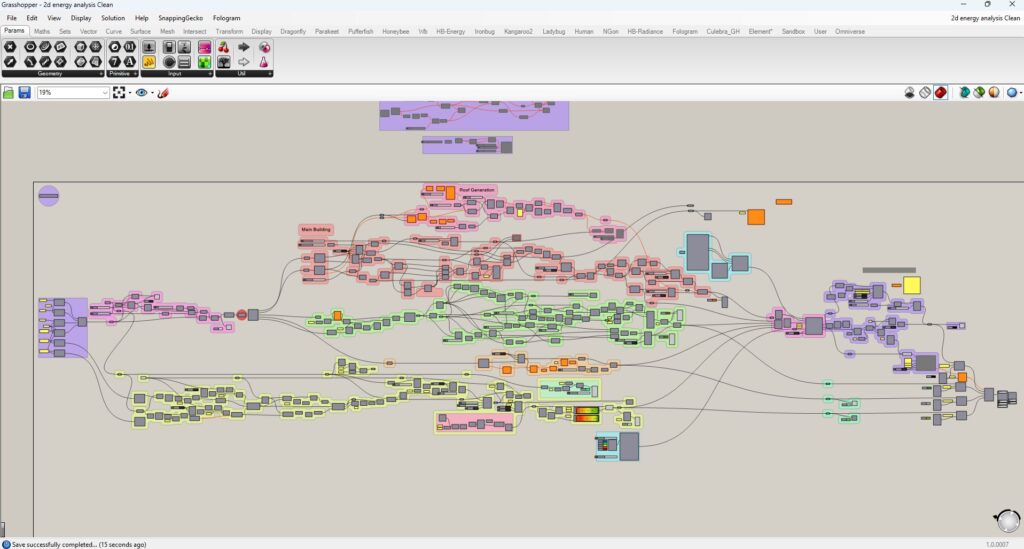This screenshot has width=1024, height=549.
Task: Switch to the Ladybug tab
Action: coord(553,31)
